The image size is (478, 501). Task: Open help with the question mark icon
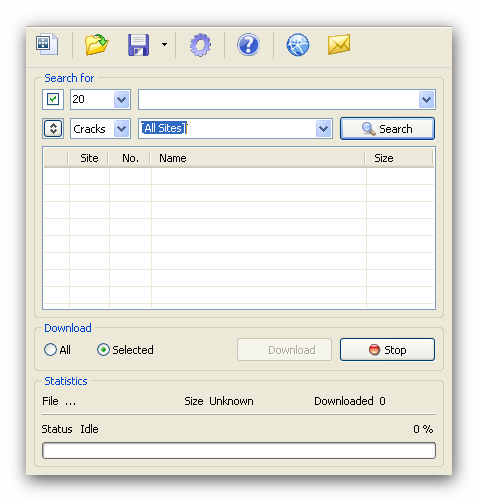[248, 45]
